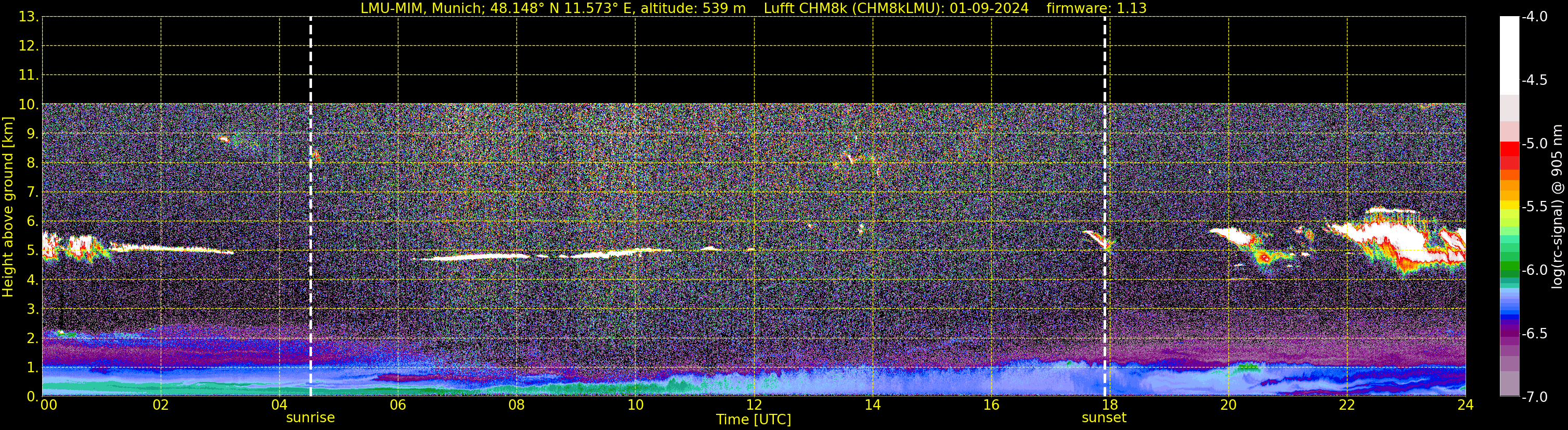Image resolution: width=1568 pixels, height=430 pixels.
Task: Click the "Time [UTC]" axis label
Action: (754, 419)
